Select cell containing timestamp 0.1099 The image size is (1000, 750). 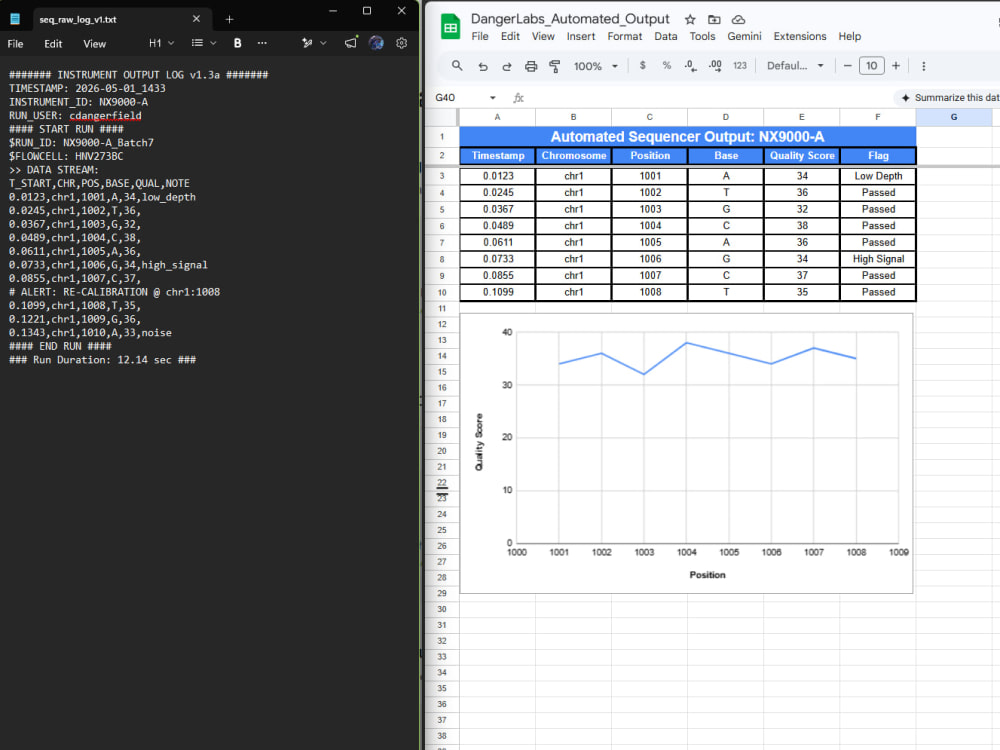click(x=497, y=292)
